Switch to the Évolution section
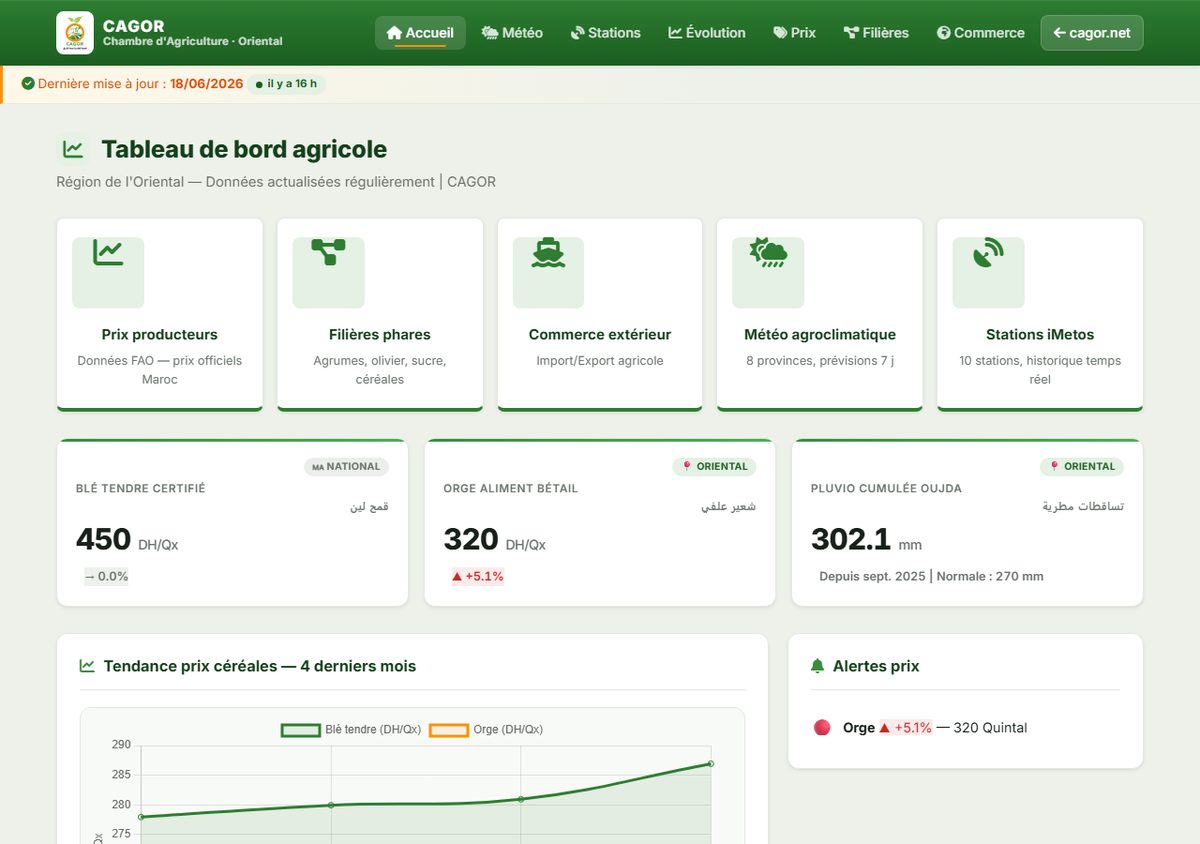1200x844 pixels. click(x=707, y=33)
